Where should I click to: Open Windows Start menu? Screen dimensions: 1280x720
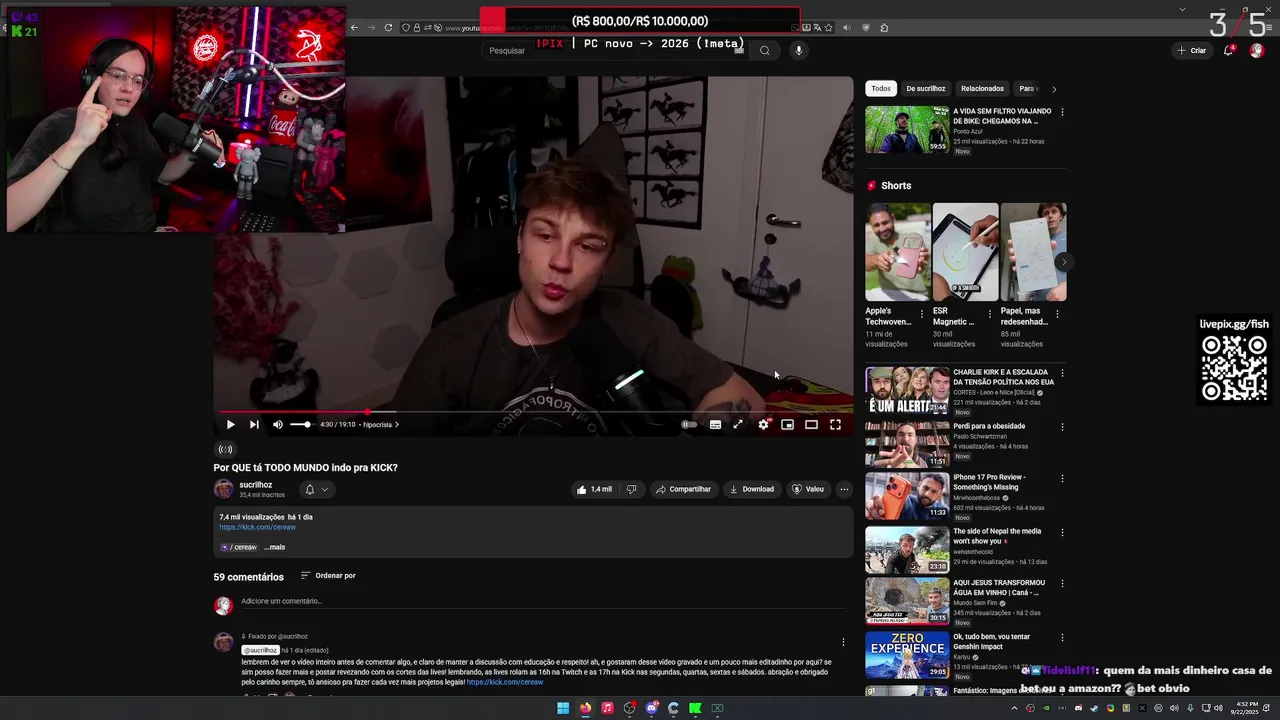pos(563,708)
